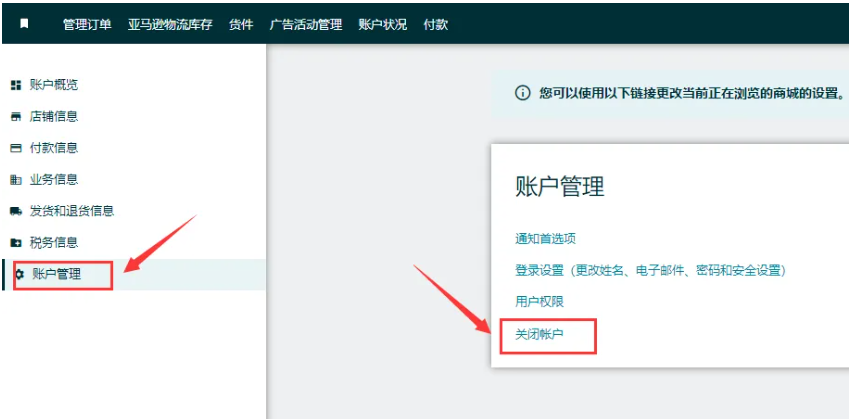Screen dimensions: 850x419
Task: Click the 账户概览 dashboard icon
Action: [x=16, y=85]
